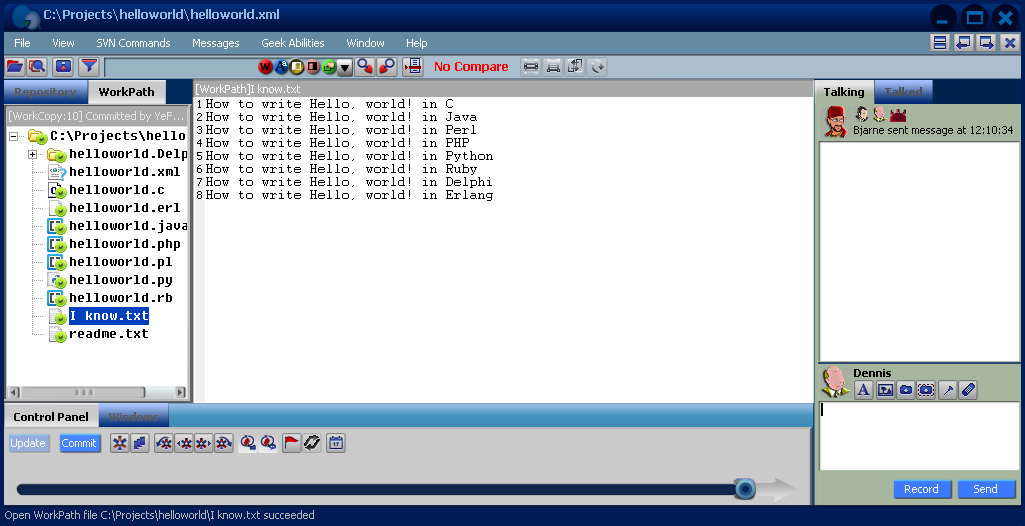Click the blue upload-arrow toolbar icon
The image size is (1025, 526).
[63, 66]
